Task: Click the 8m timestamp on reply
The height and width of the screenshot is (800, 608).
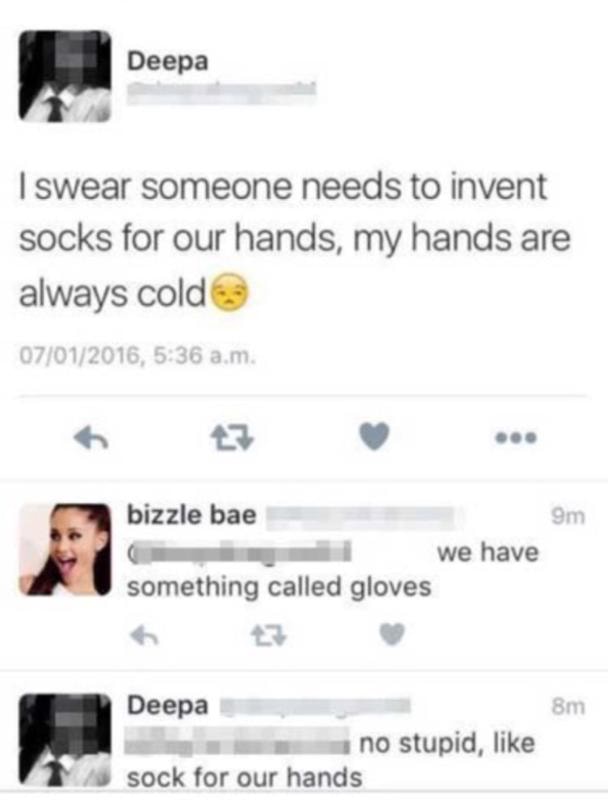Action: [x=568, y=707]
